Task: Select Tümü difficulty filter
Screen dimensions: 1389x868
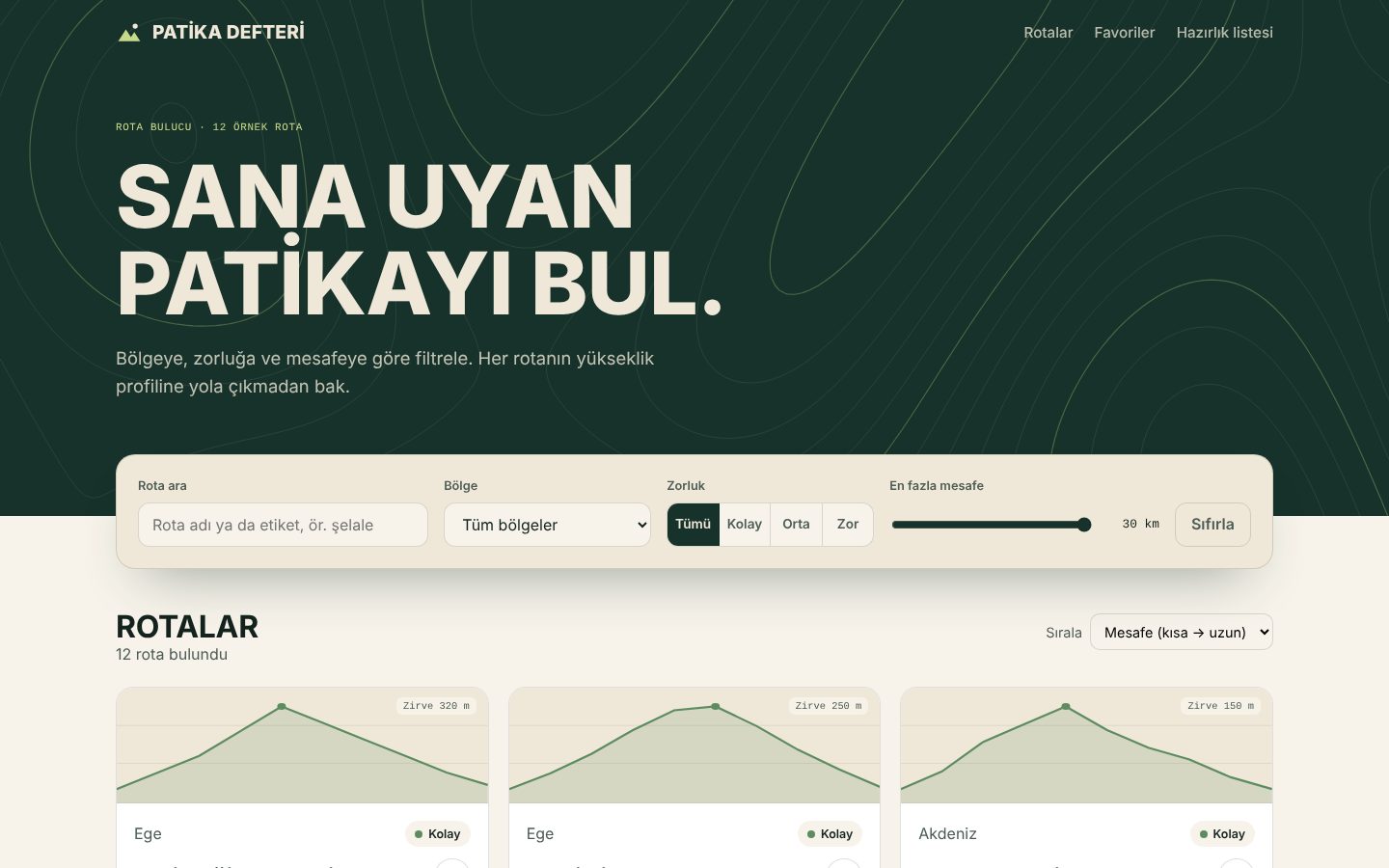Action: coord(693,525)
